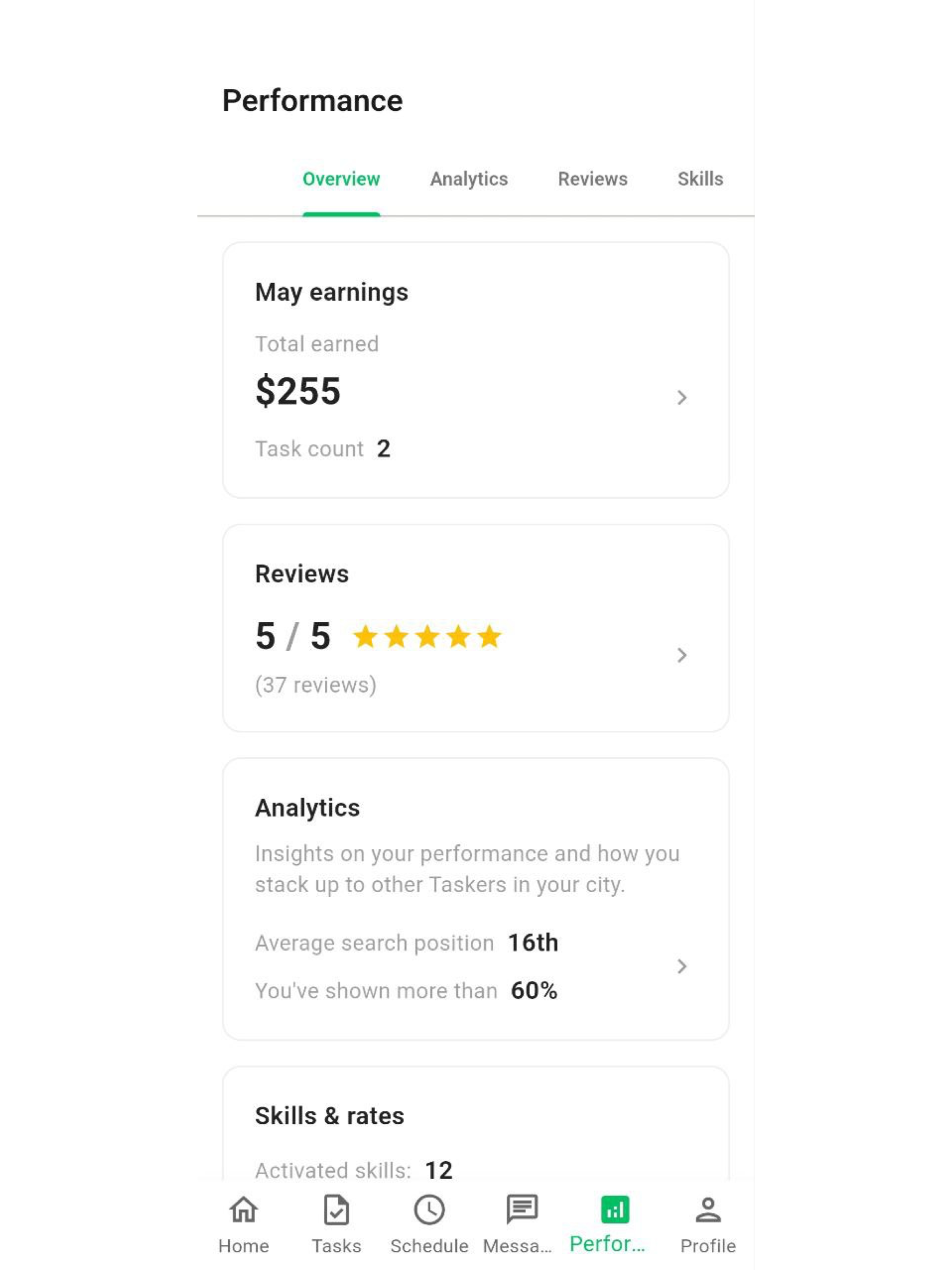This screenshot has height=1270, width=952.
Task: Go to the Profile person icon
Action: 707,1209
